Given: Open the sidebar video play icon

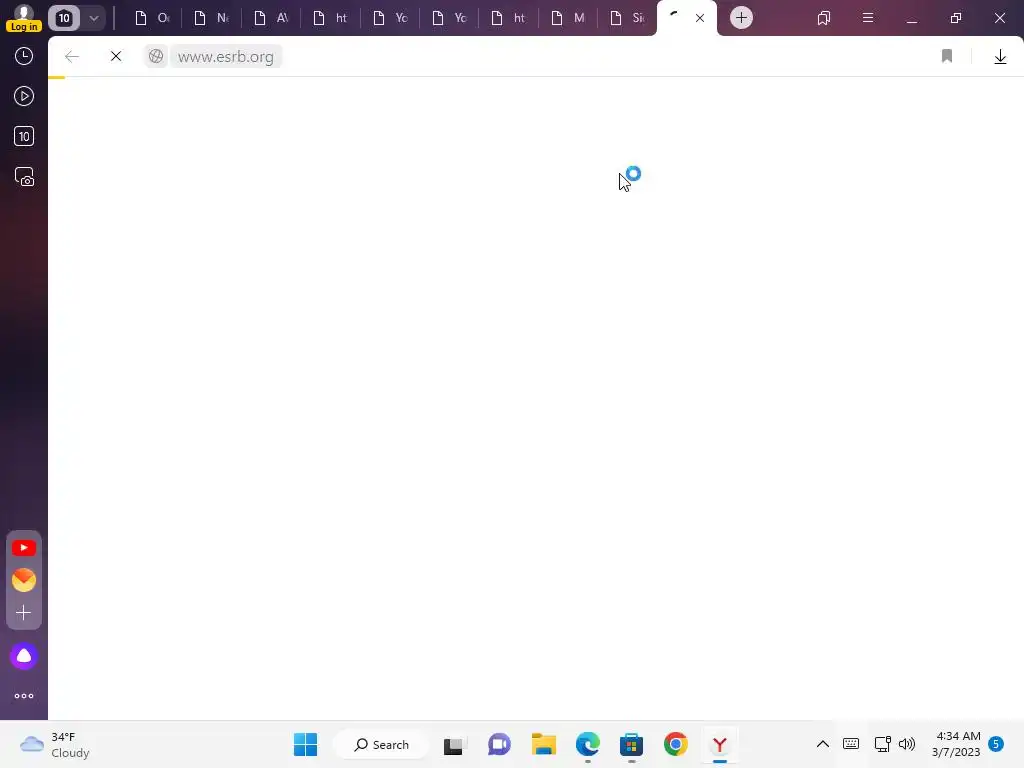Looking at the screenshot, I should [24, 97].
